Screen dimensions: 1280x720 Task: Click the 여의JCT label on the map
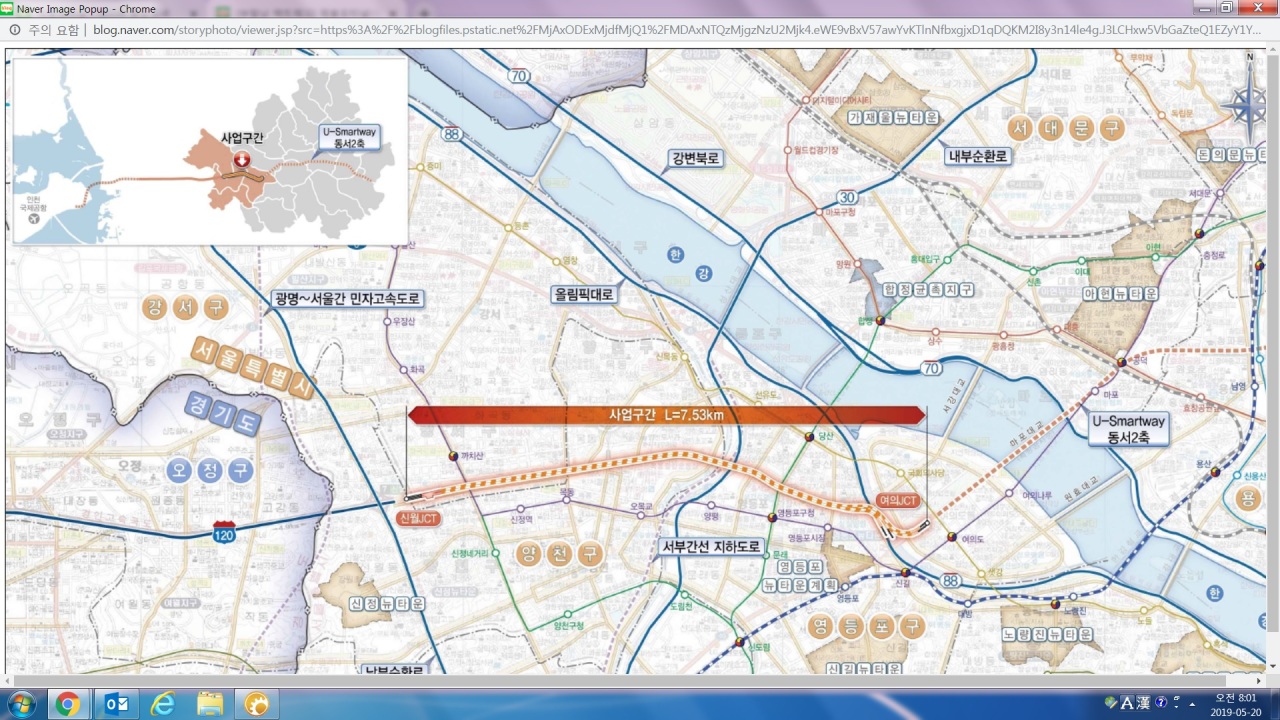click(897, 500)
